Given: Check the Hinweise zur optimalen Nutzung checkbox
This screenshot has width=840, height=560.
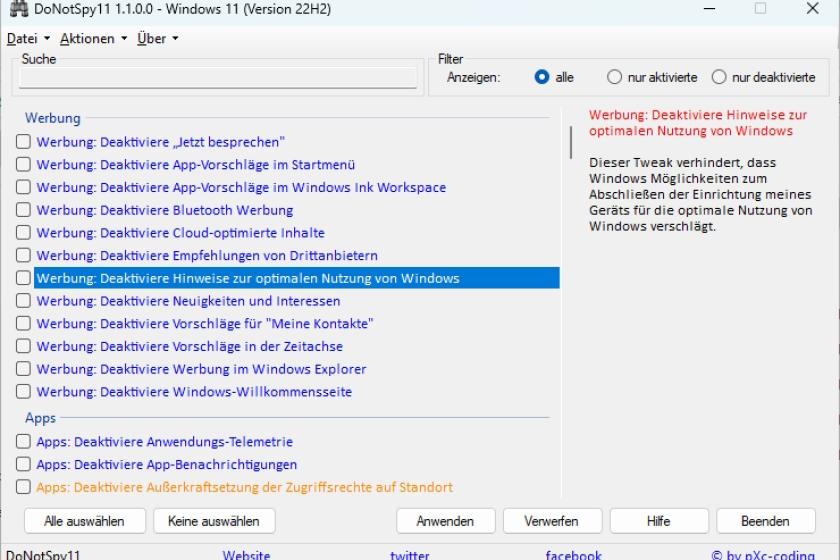Looking at the screenshot, I should pyautogui.click(x=23, y=278).
